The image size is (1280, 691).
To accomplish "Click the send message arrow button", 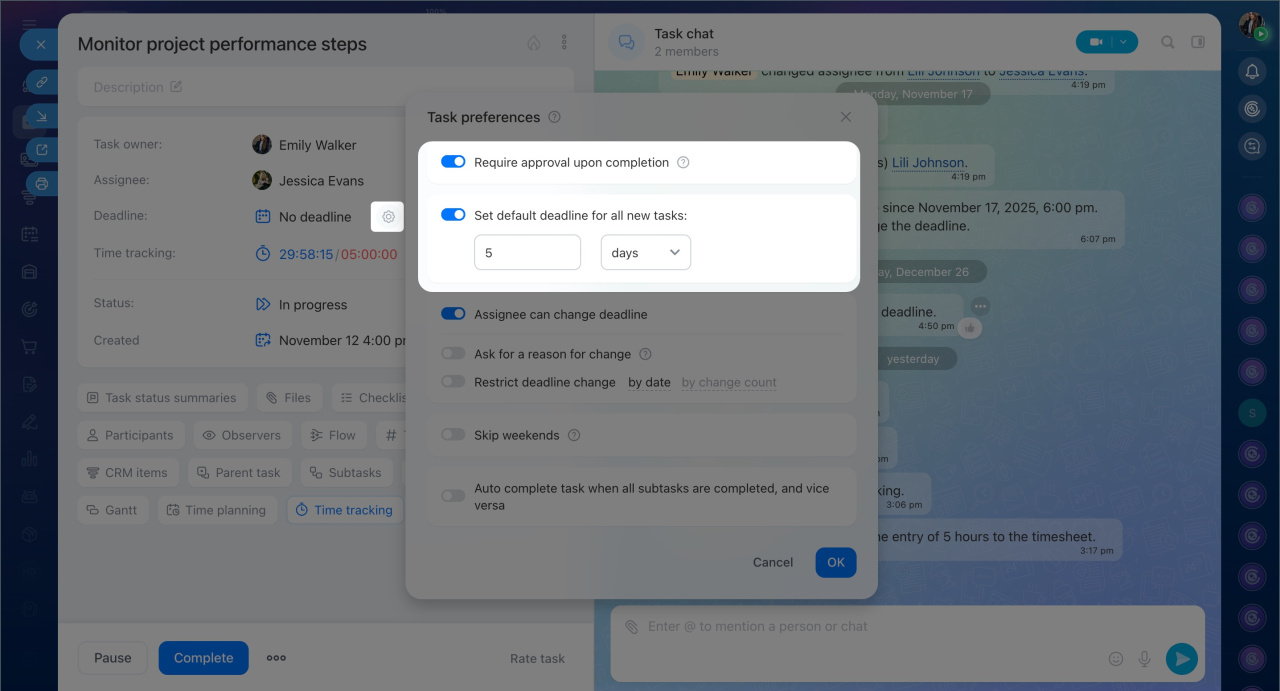I will coord(1182,658).
